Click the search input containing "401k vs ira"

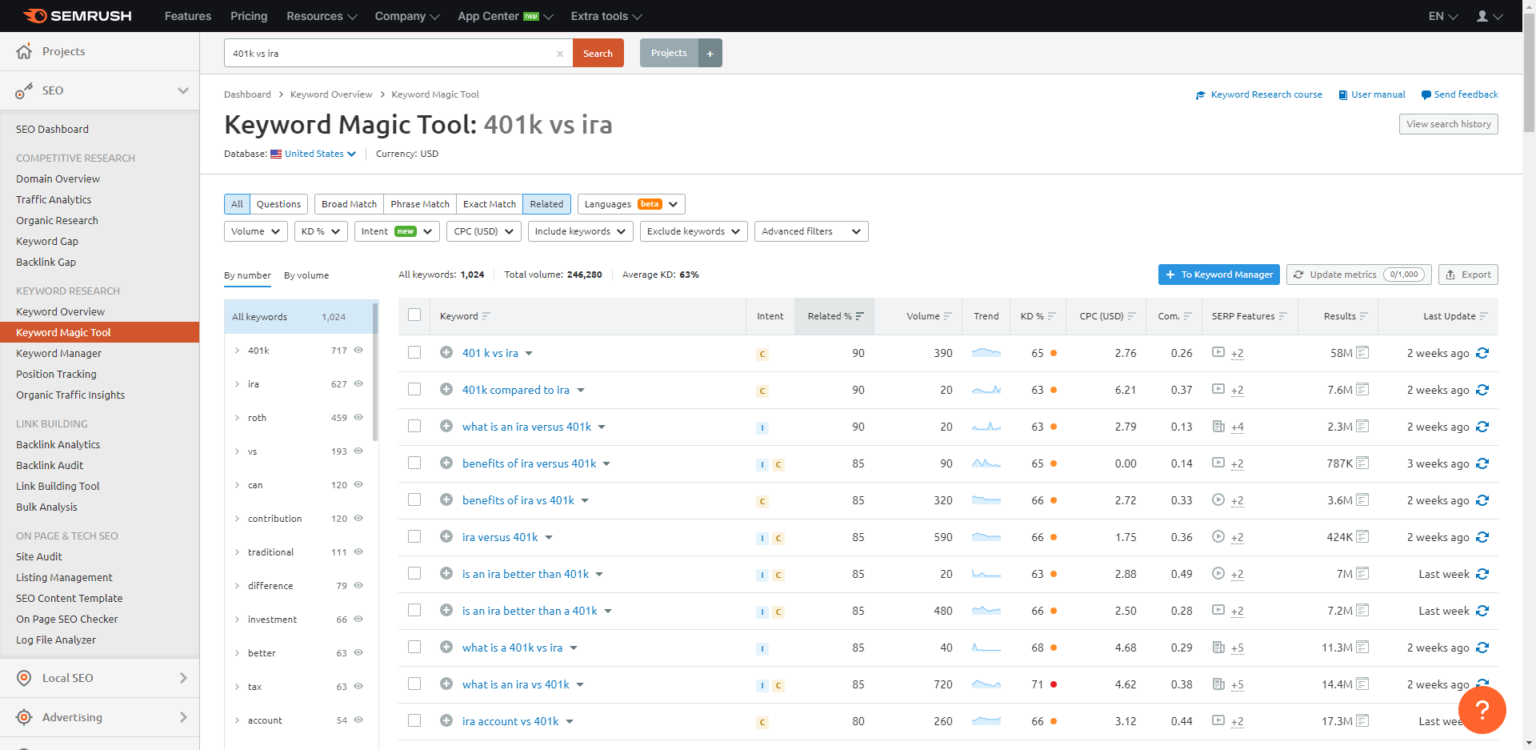pos(390,52)
